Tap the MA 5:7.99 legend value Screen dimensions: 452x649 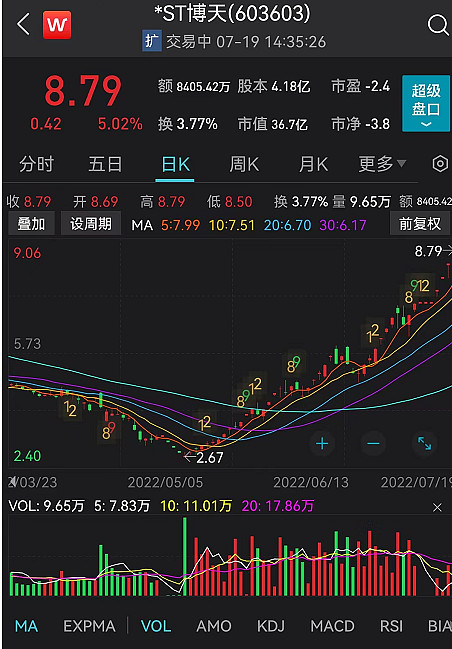coord(180,225)
